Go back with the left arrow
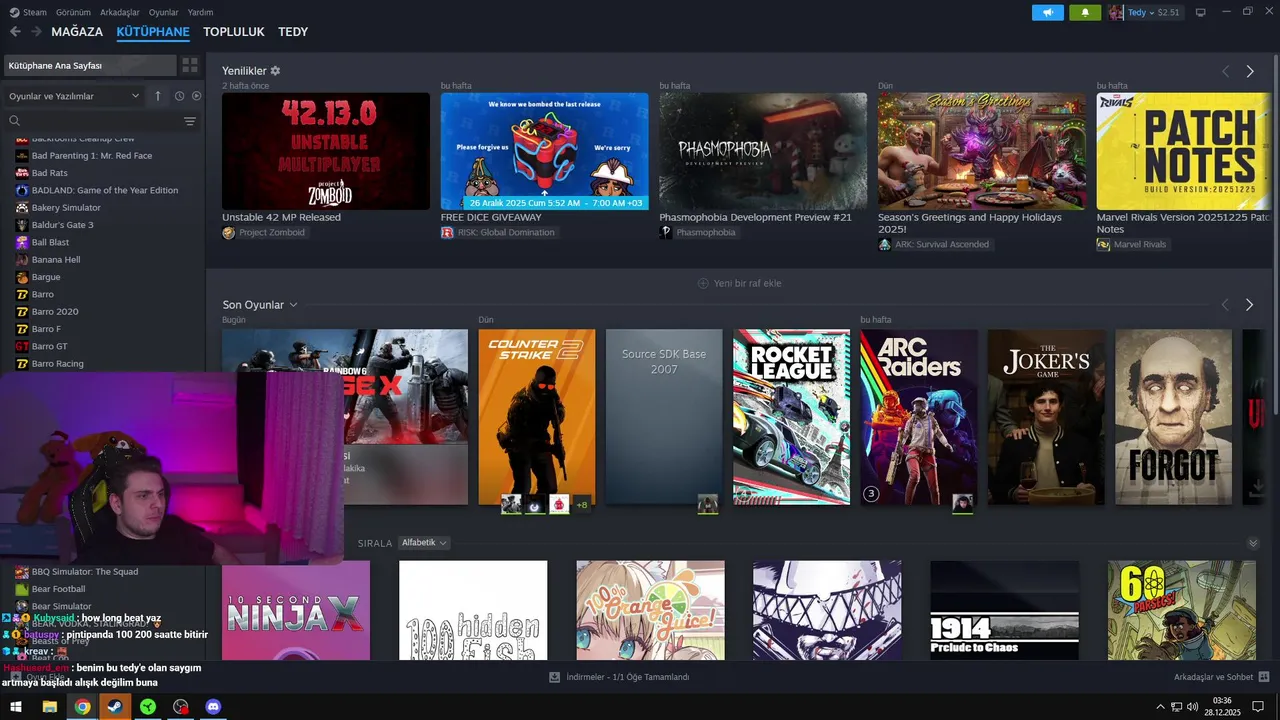1280x720 pixels. [15, 32]
